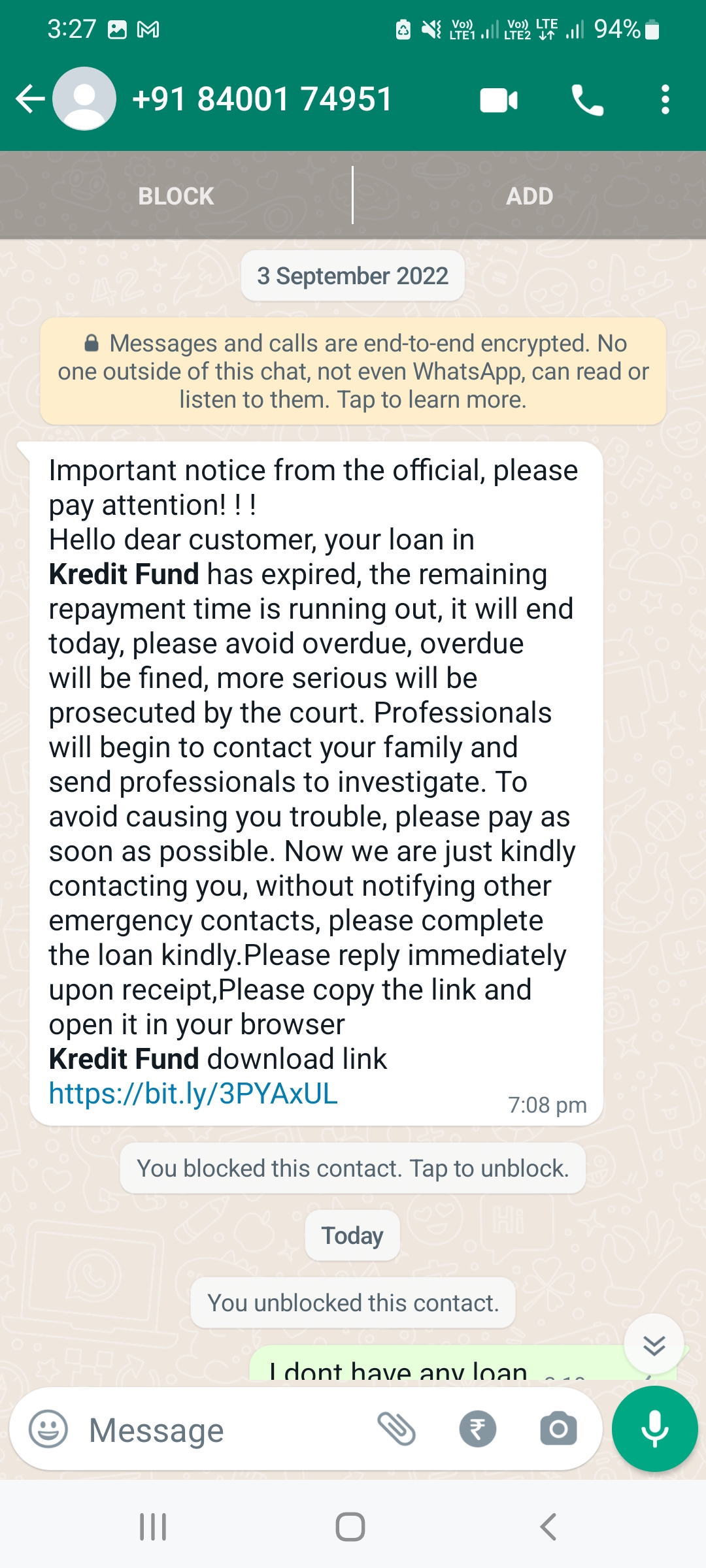Open the attachment paperclip menu

click(x=397, y=1429)
